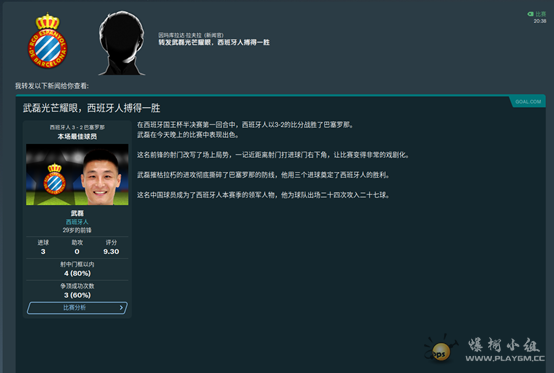Viewport: 554px width, 373px height.
Task: Click the scoreline text 西班牙人 3 - 2 巴塞罗那
Action: coord(77,127)
